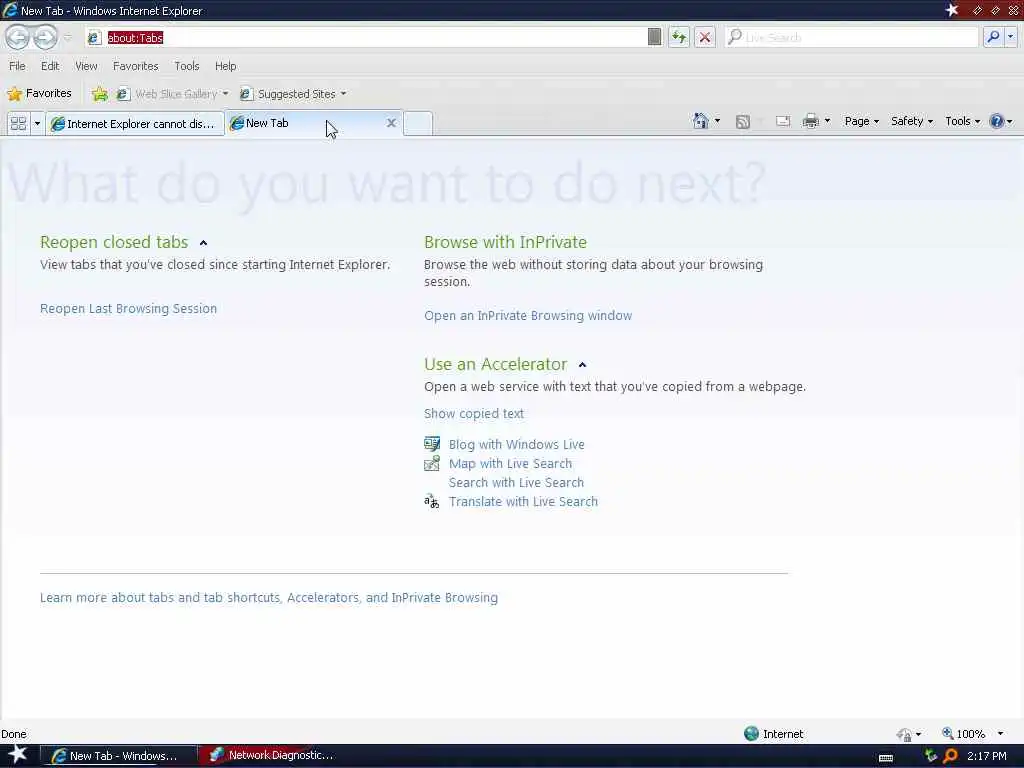Click the blue Help question mark icon
1024x768 pixels.
pyautogui.click(x=997, y=121)
